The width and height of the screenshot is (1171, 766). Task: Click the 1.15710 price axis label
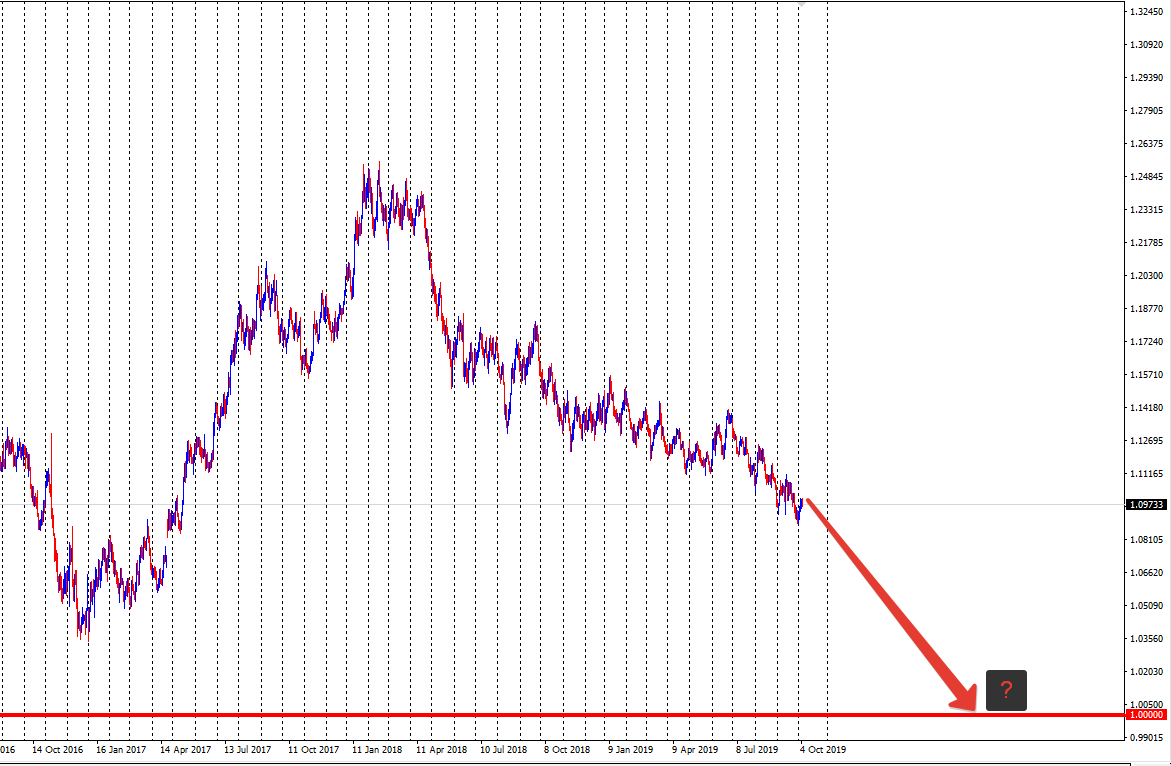[x=1146, y=375]
